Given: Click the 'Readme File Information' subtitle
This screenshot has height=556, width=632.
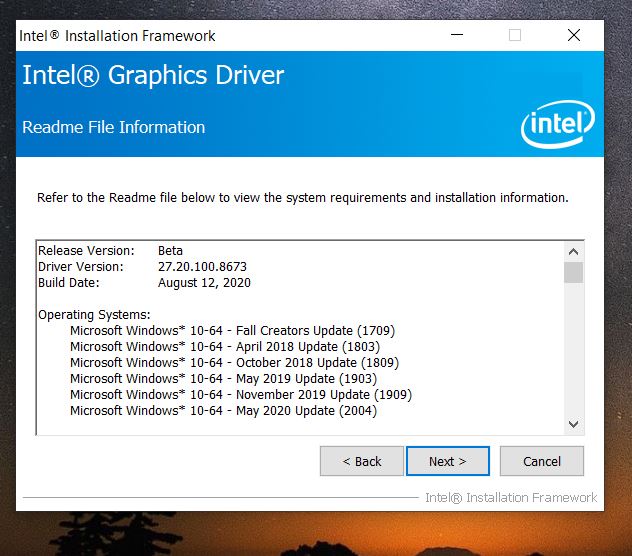Looking at the screenshot, I should [113, 127].
